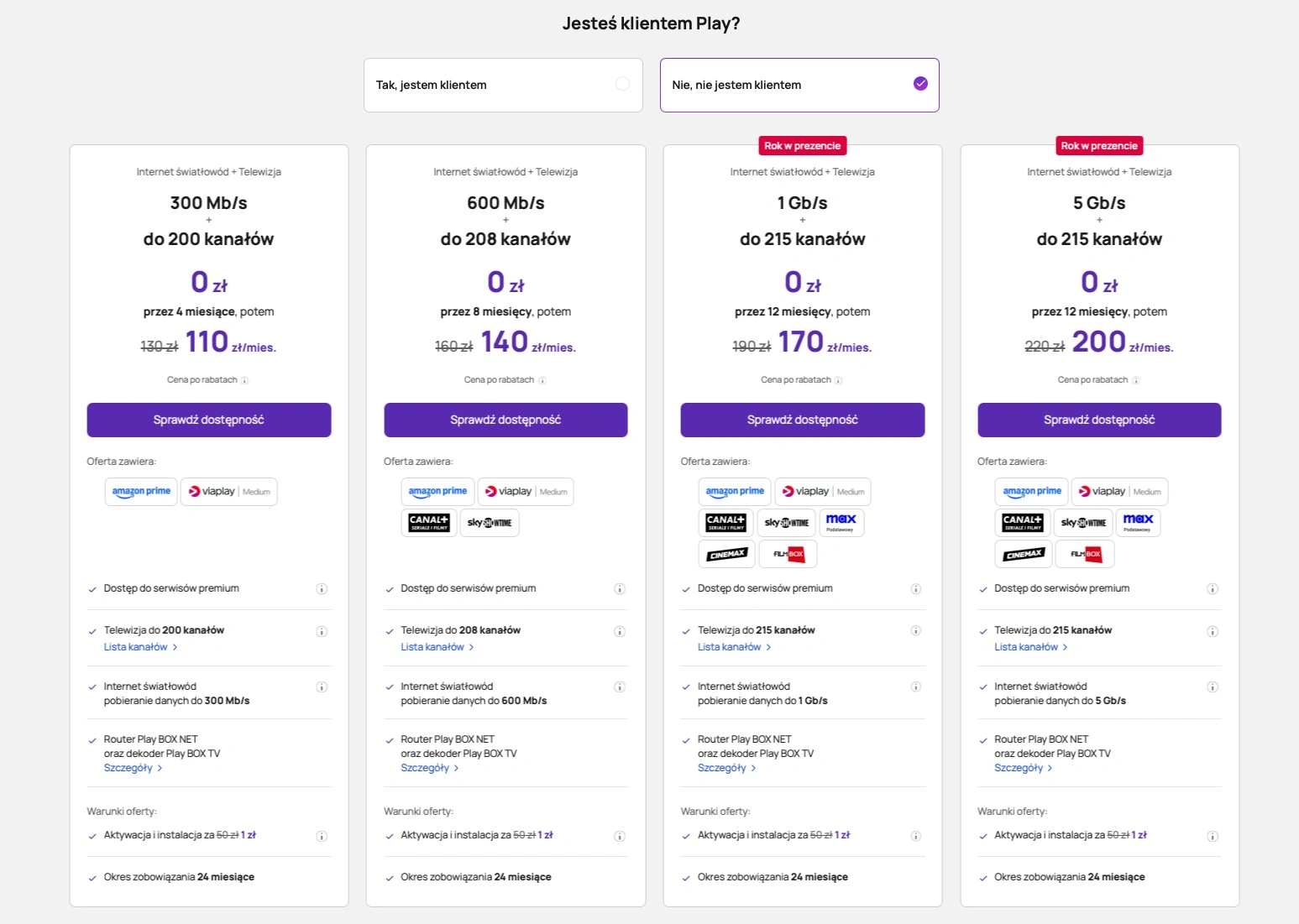
Task: Click SkyShowtime logo in 600 Mb/s plan
Action: click(x=490, y=523)
